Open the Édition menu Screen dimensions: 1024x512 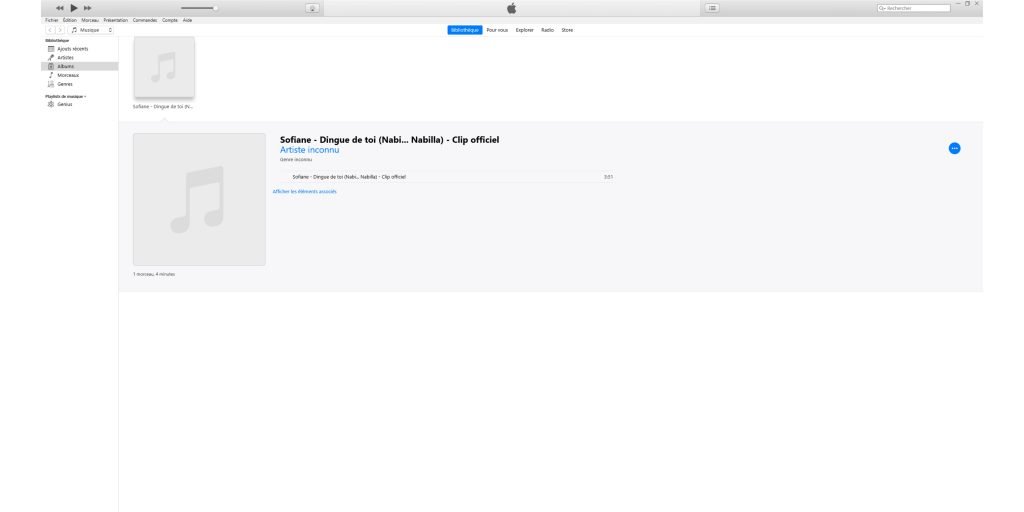(70, 20)
